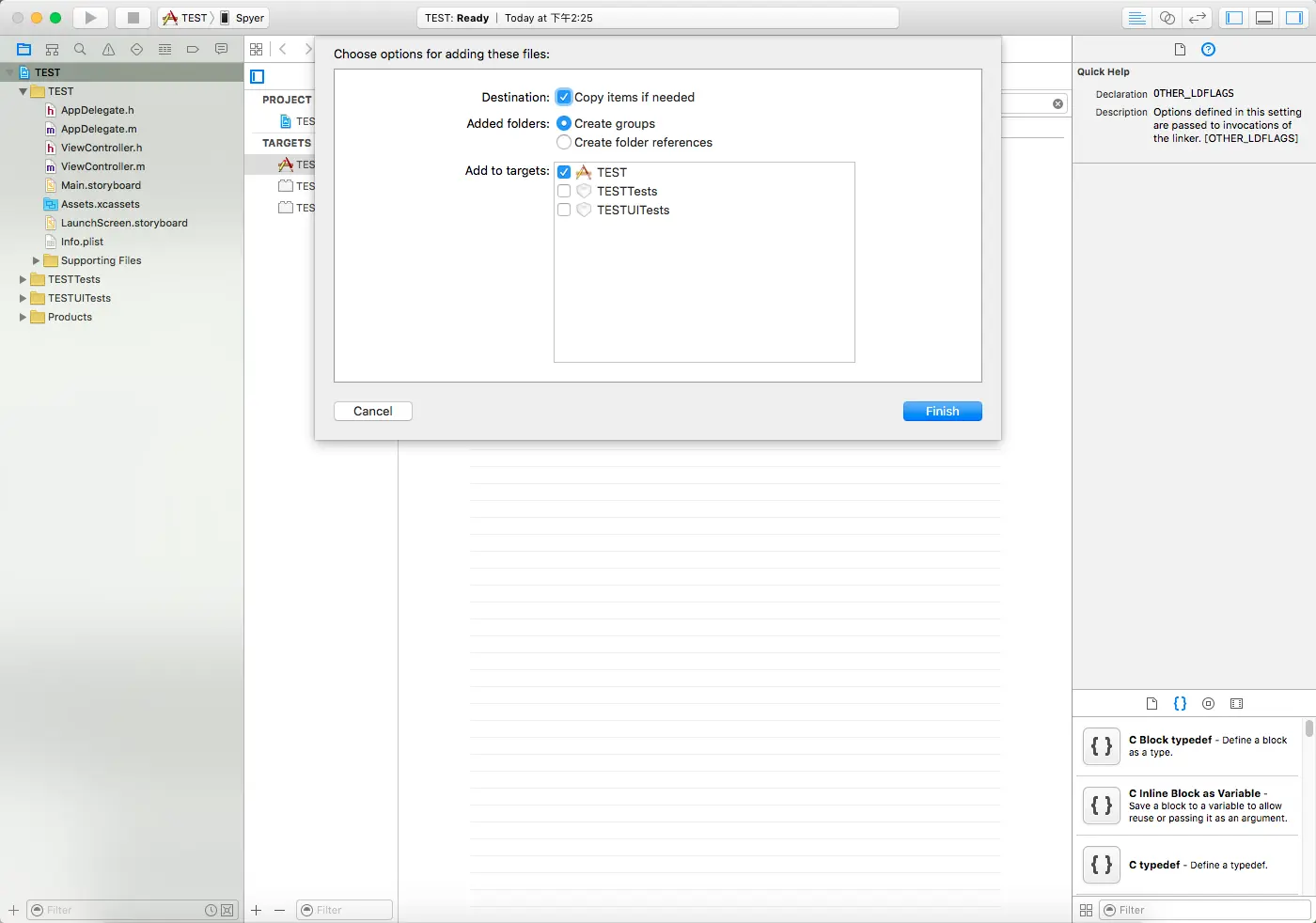Choose the TEST scheme in toolbar

tap(185, 18)
